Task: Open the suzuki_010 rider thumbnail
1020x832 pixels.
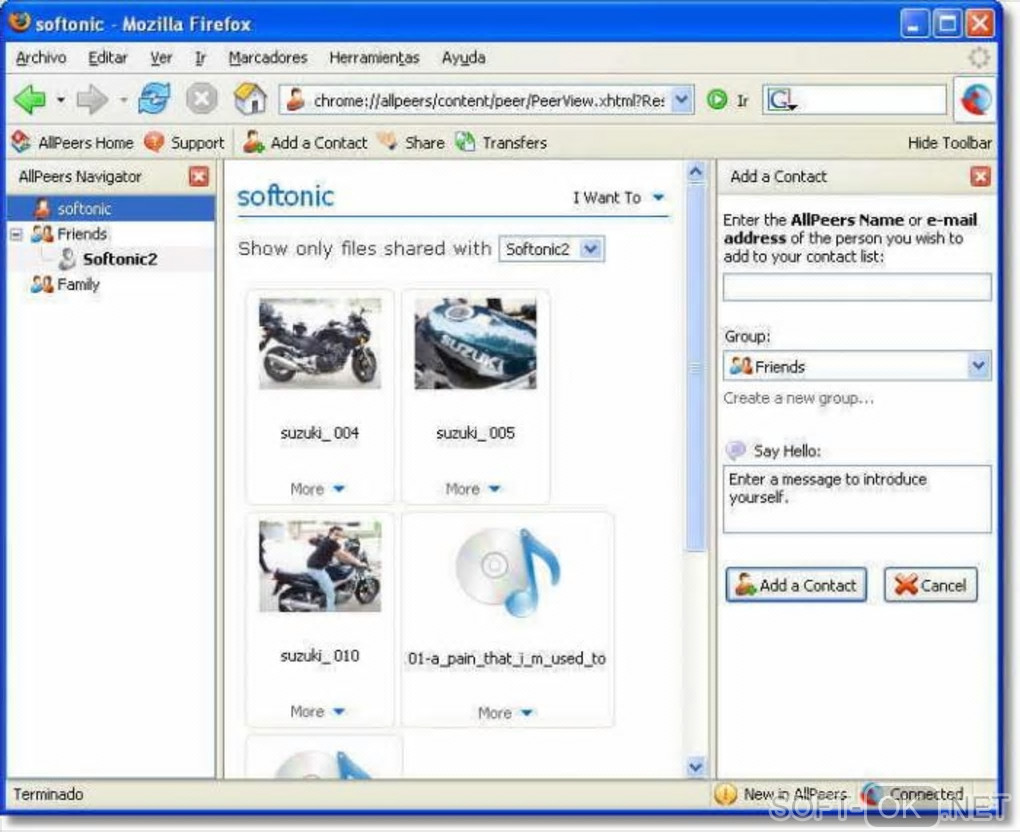Action: pyautogui.click(x=319, y=566)
